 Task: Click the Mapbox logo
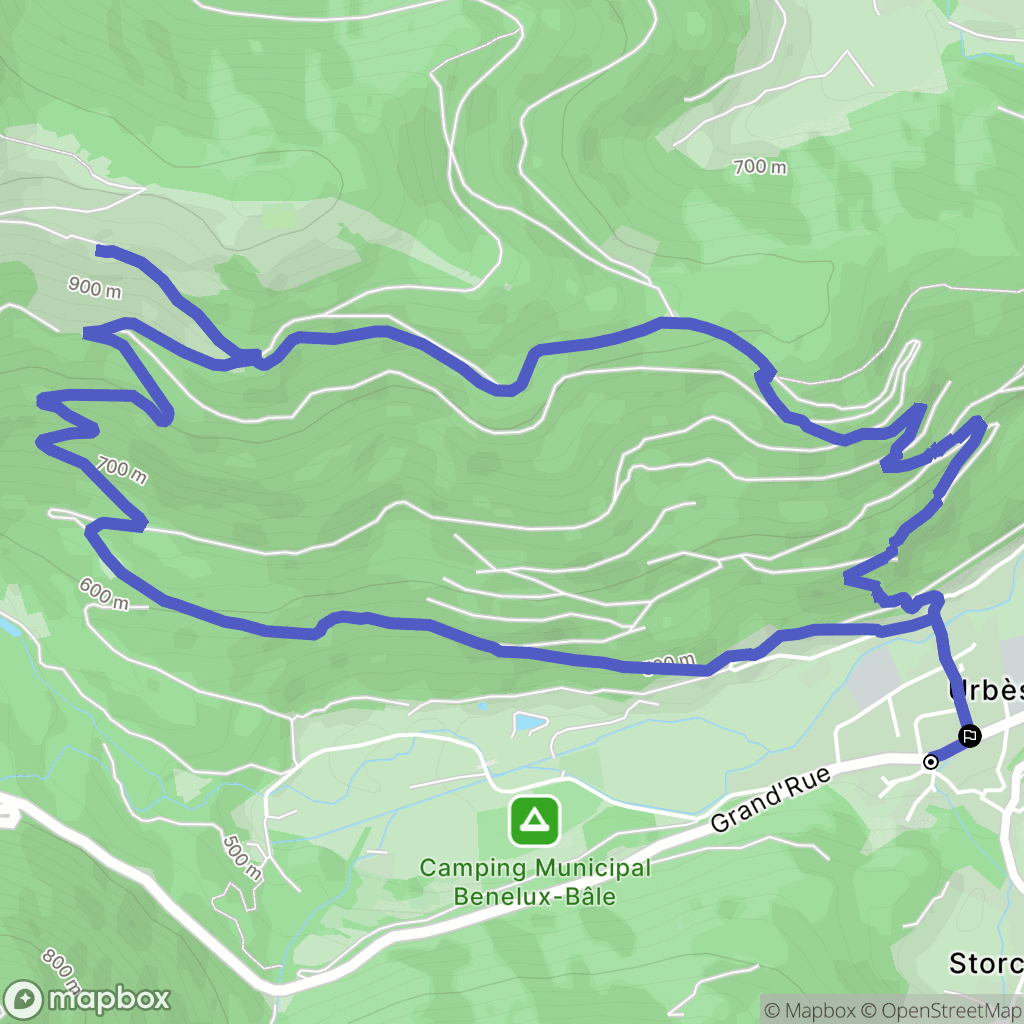(x=86, y=999)
